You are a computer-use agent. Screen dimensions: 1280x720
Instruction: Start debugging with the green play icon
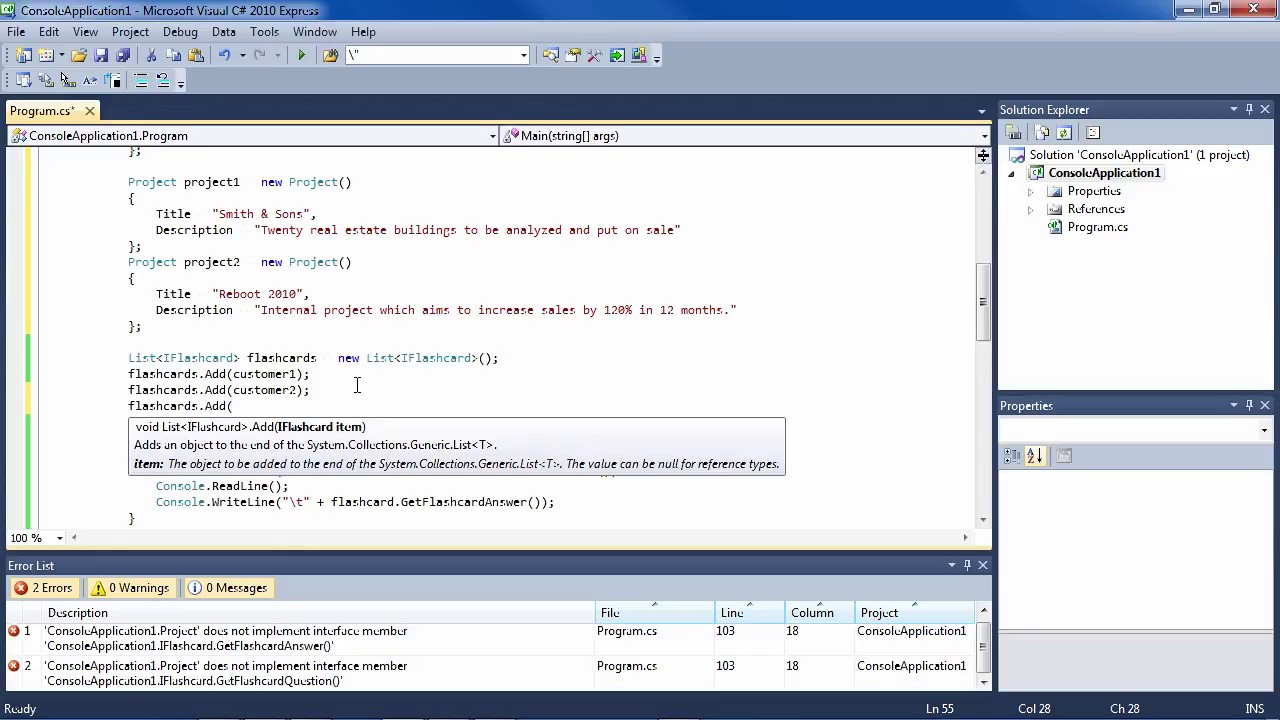301,56
